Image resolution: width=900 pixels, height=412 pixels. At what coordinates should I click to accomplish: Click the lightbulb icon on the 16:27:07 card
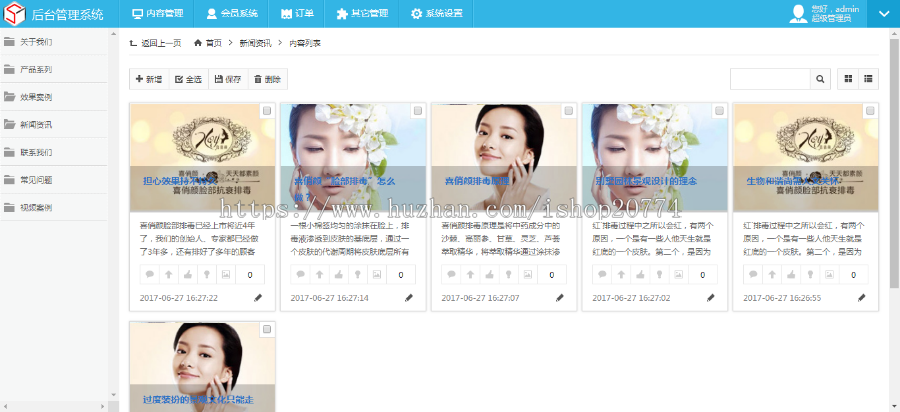coord(509,275)
